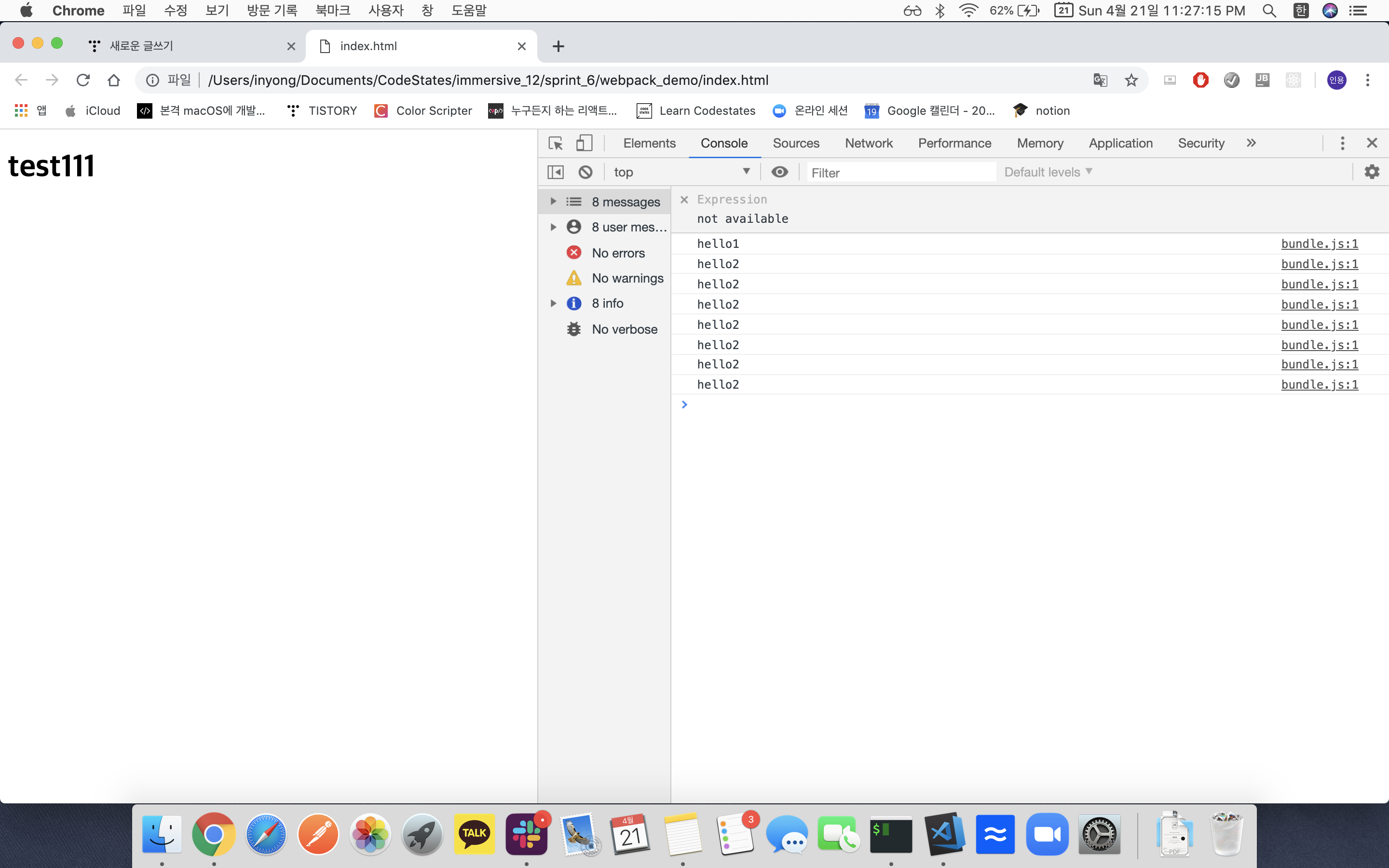The width and height of the screenshot is (1389, 868).
Task: Switch to the Network tab
Action: 868,143
